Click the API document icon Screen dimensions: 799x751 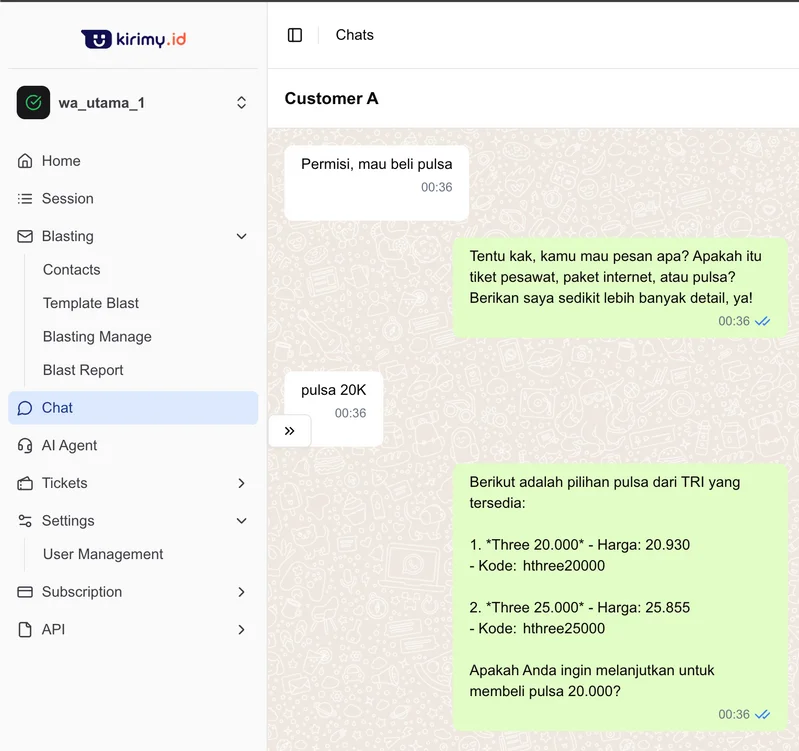click(25, 630)
